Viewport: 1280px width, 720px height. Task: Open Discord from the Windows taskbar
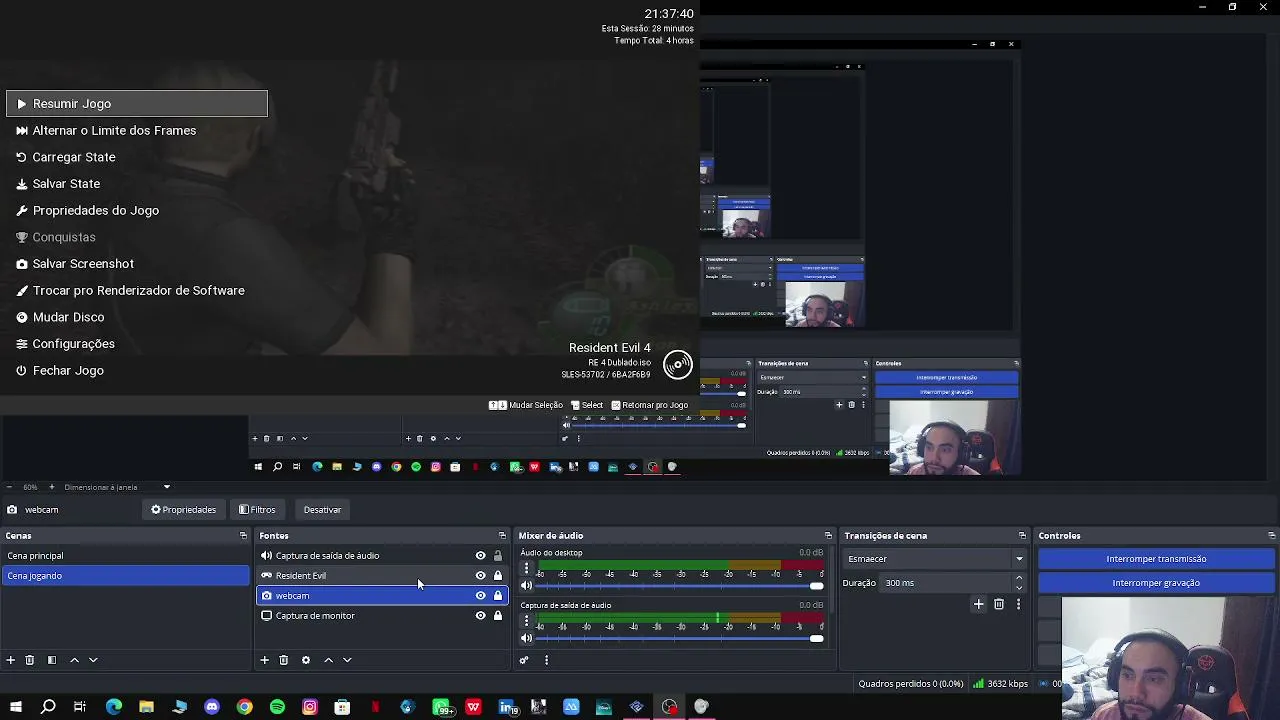pyautogui.click(x=212, y=707)
